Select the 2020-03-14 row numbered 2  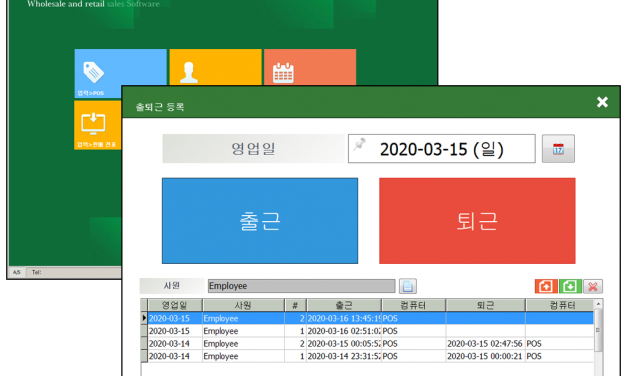(367, 344)
